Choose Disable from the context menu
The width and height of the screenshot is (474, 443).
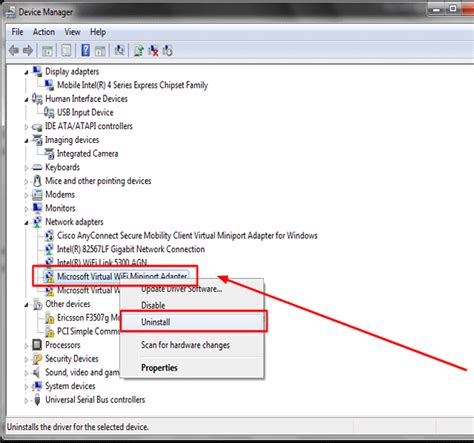point(193,305)
